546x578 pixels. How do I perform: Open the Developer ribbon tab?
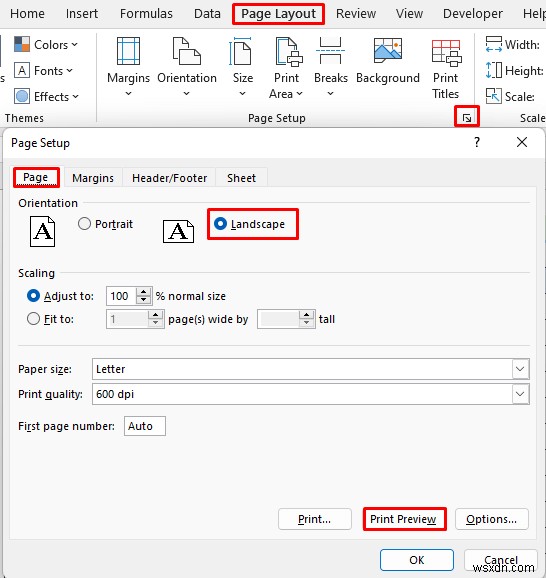pyautogui.click(x=473, y=14)
